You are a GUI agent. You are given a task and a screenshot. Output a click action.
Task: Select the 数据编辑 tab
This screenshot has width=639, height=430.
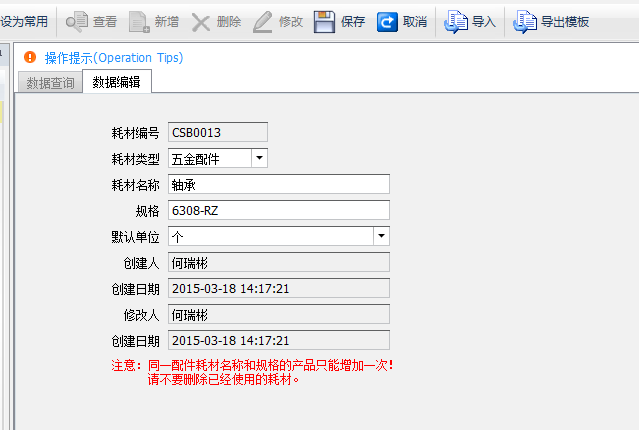point(117,82)
